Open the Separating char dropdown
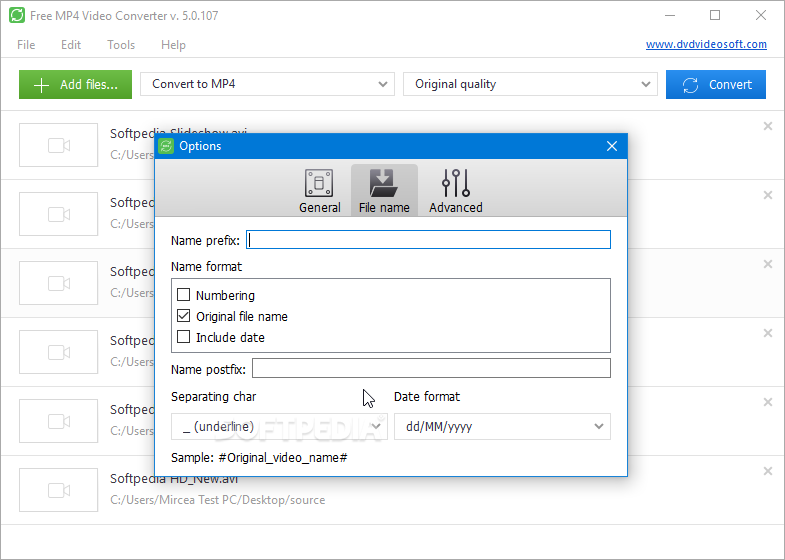This screenshot has width=785, height=560. [279, 426]
